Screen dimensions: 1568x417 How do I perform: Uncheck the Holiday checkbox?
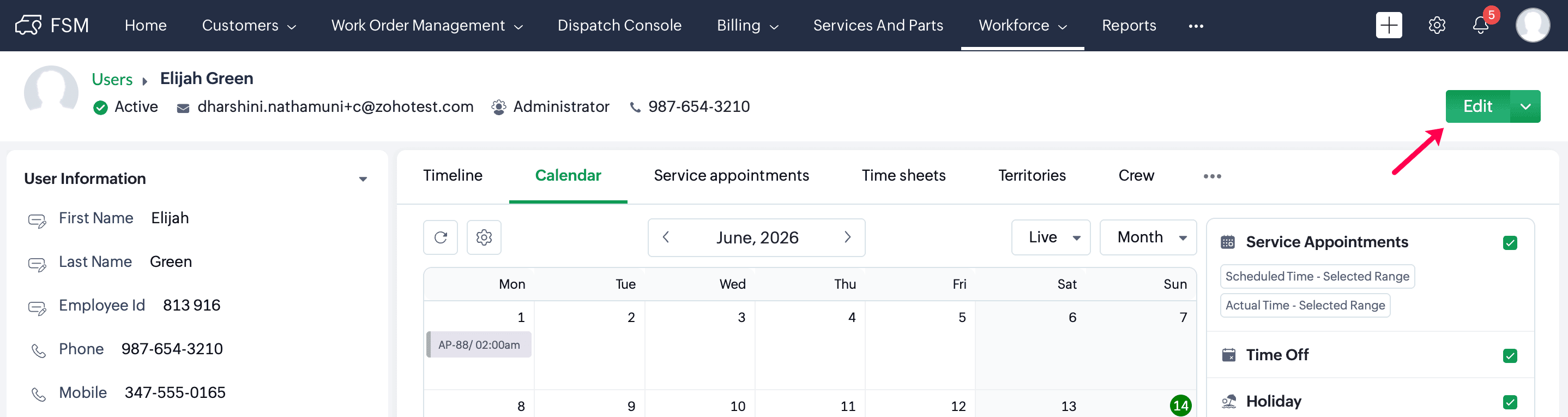coord(1510,402)
